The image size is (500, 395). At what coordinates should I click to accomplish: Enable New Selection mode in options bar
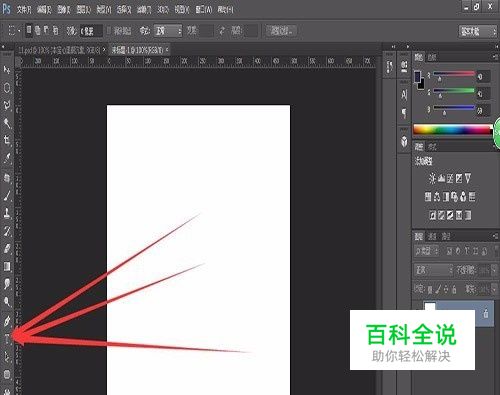[x=29, y=31]
